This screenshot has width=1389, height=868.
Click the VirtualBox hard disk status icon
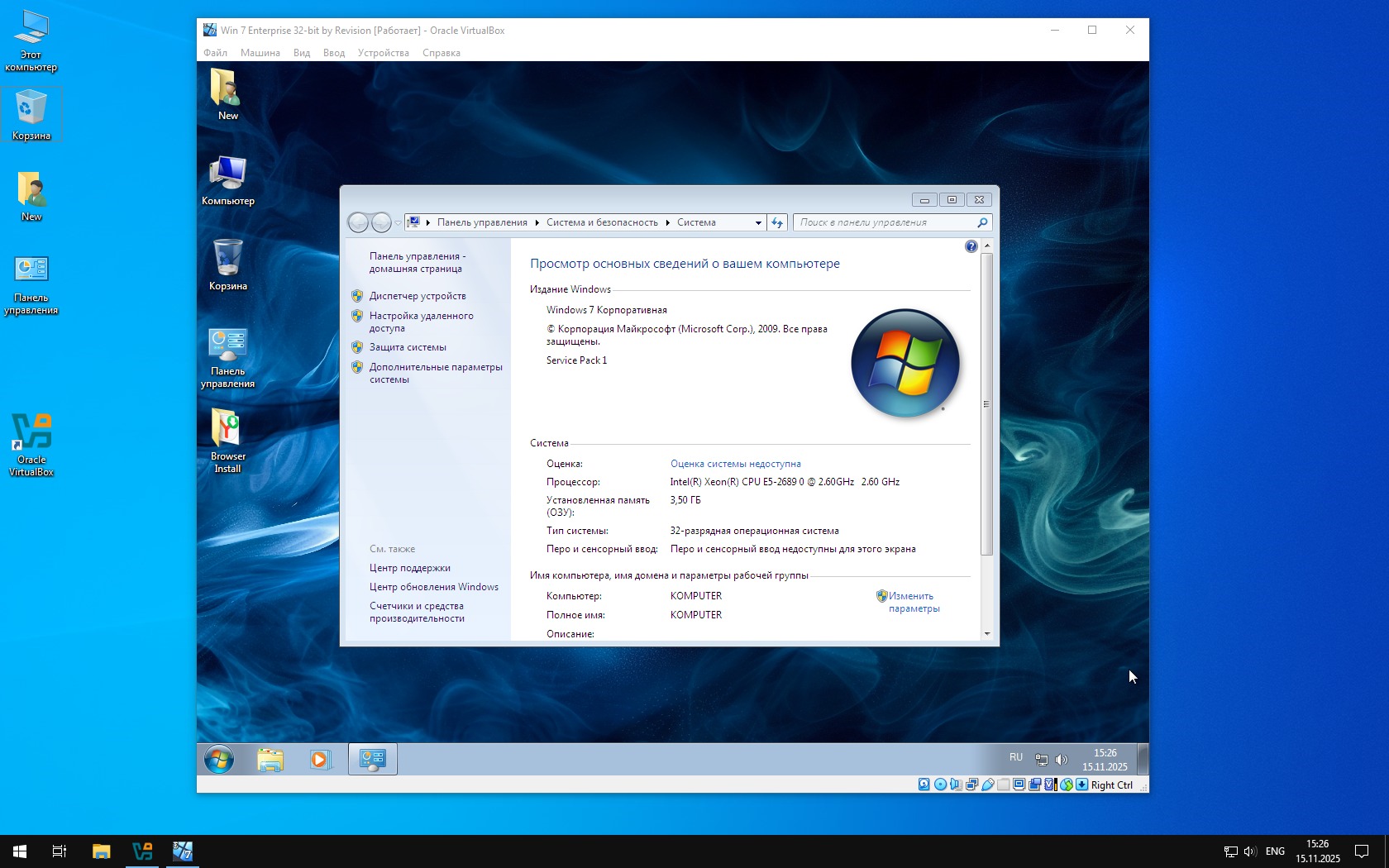coord(924,785)
